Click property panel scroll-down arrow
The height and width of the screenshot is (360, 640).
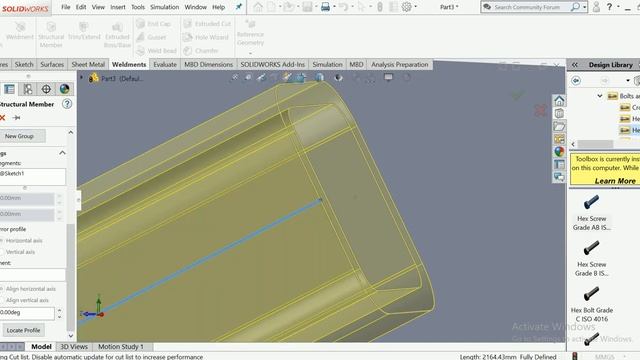pos(71,336)
